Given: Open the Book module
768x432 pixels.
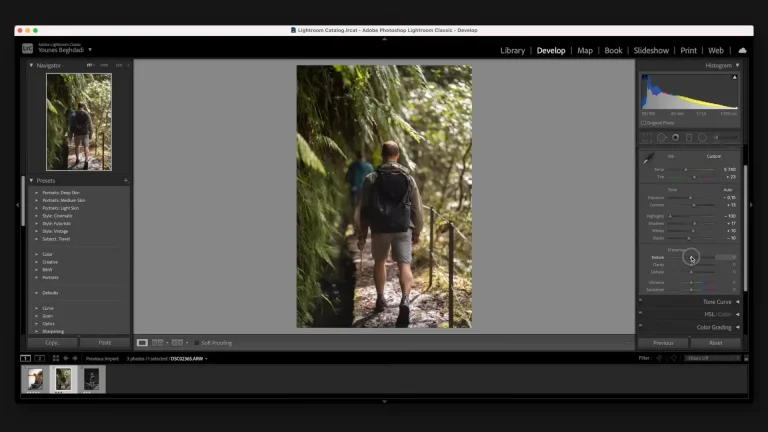Looking at the screenshot, I should click(x=613, y=50).
